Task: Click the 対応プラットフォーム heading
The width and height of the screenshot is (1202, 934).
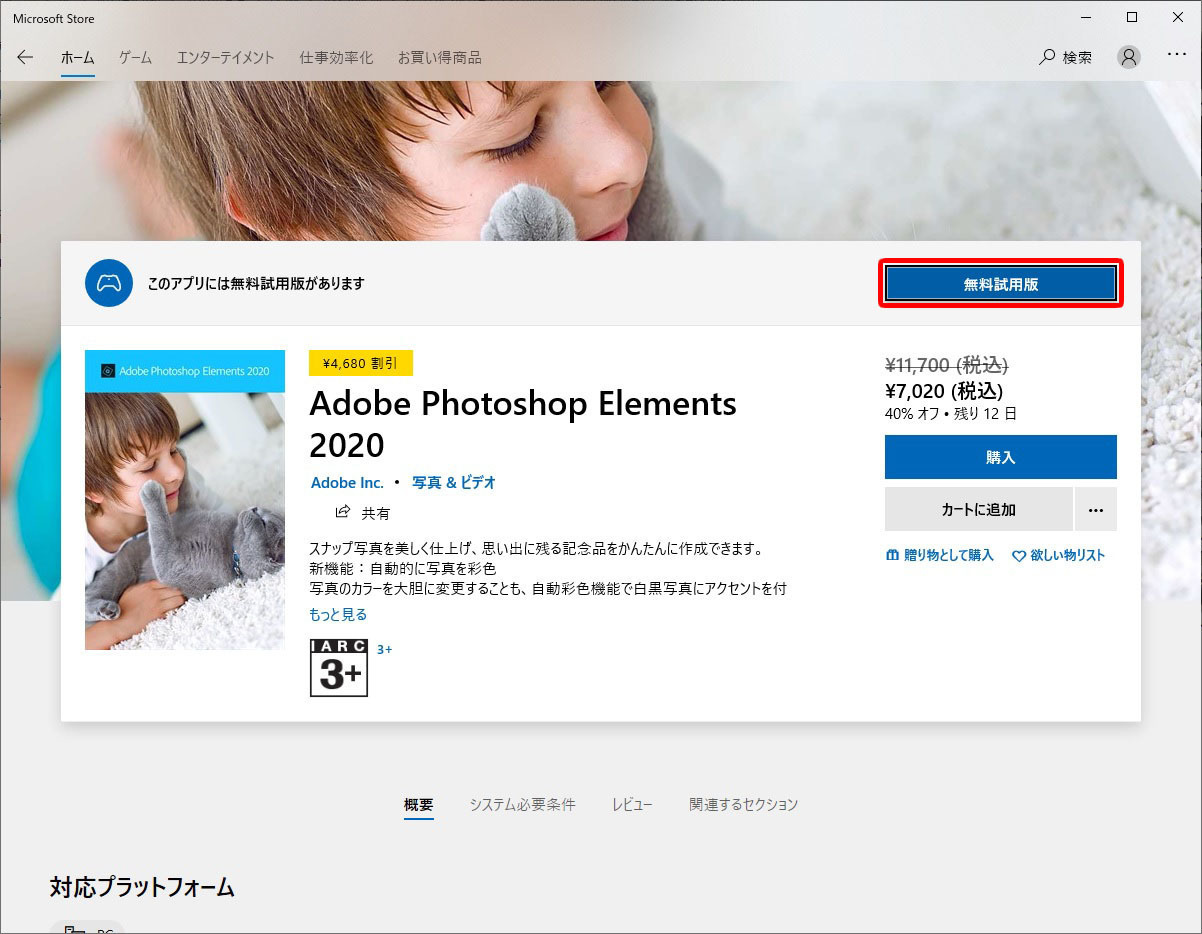Action: pyautogui.click(x=142, y=886)
